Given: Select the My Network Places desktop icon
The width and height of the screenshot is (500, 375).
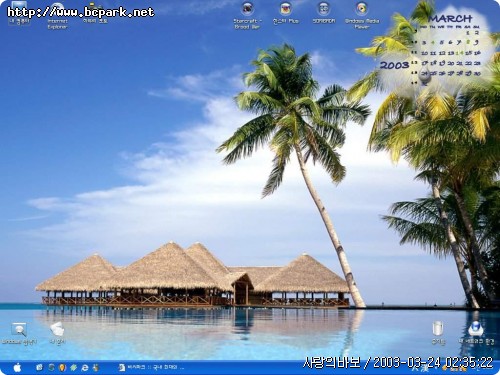Looking at the screenshot, I should tap(476, 333).
